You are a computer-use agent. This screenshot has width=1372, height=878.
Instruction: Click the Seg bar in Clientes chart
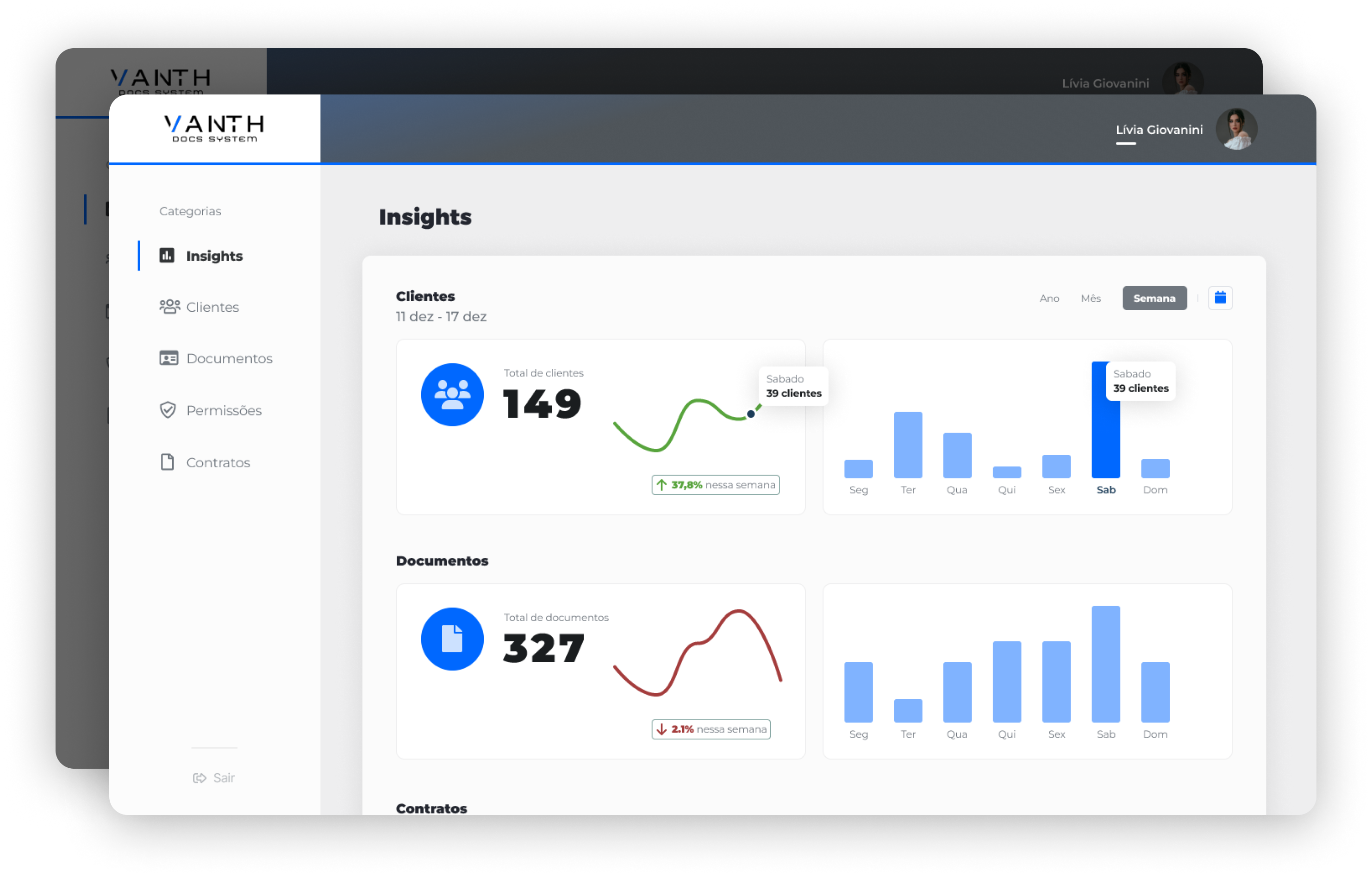click(x=859, y=469)
